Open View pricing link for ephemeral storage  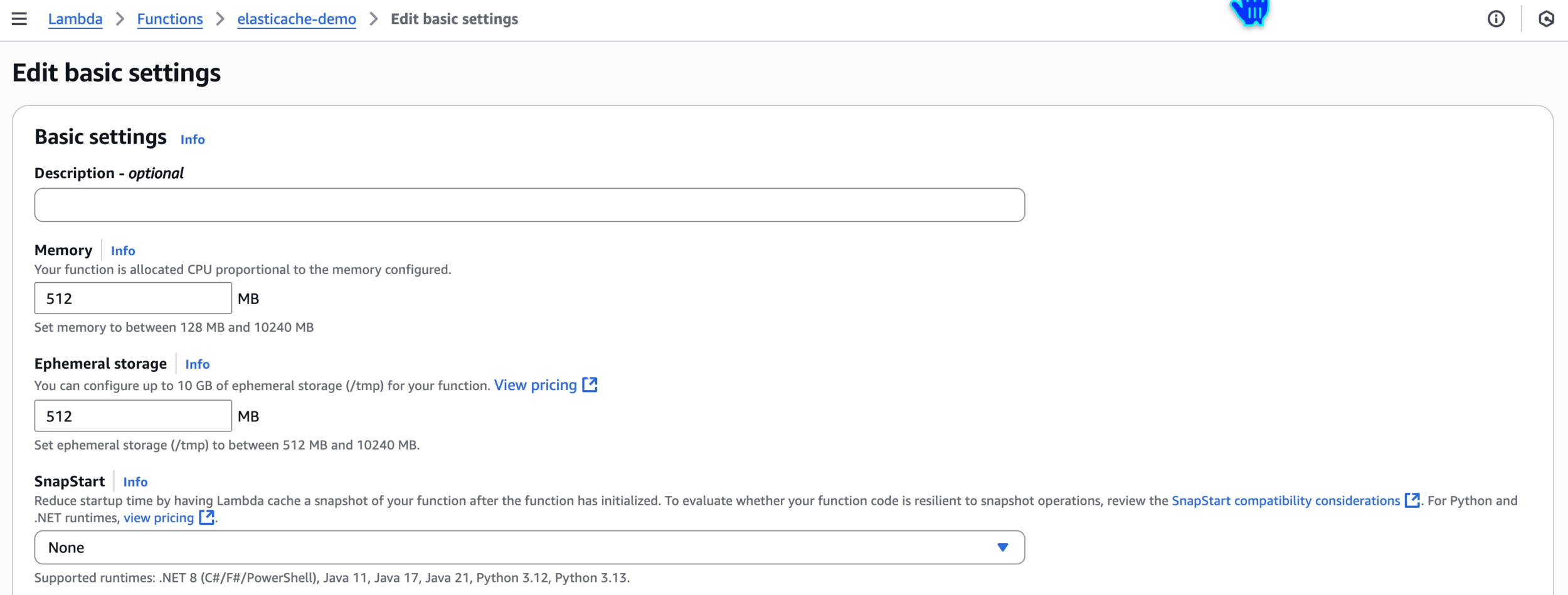point(535,385)
